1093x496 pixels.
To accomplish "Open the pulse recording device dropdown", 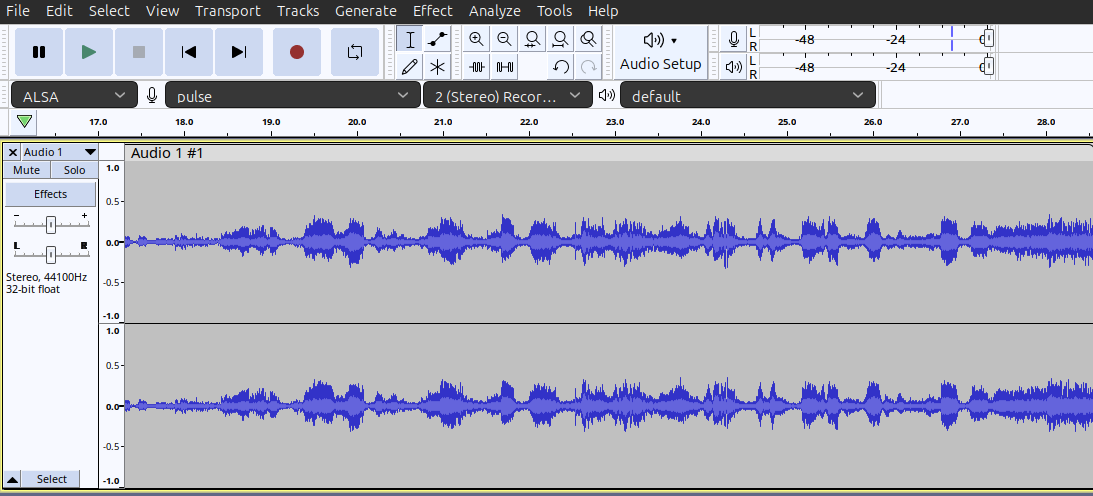I will click(292, 96).
